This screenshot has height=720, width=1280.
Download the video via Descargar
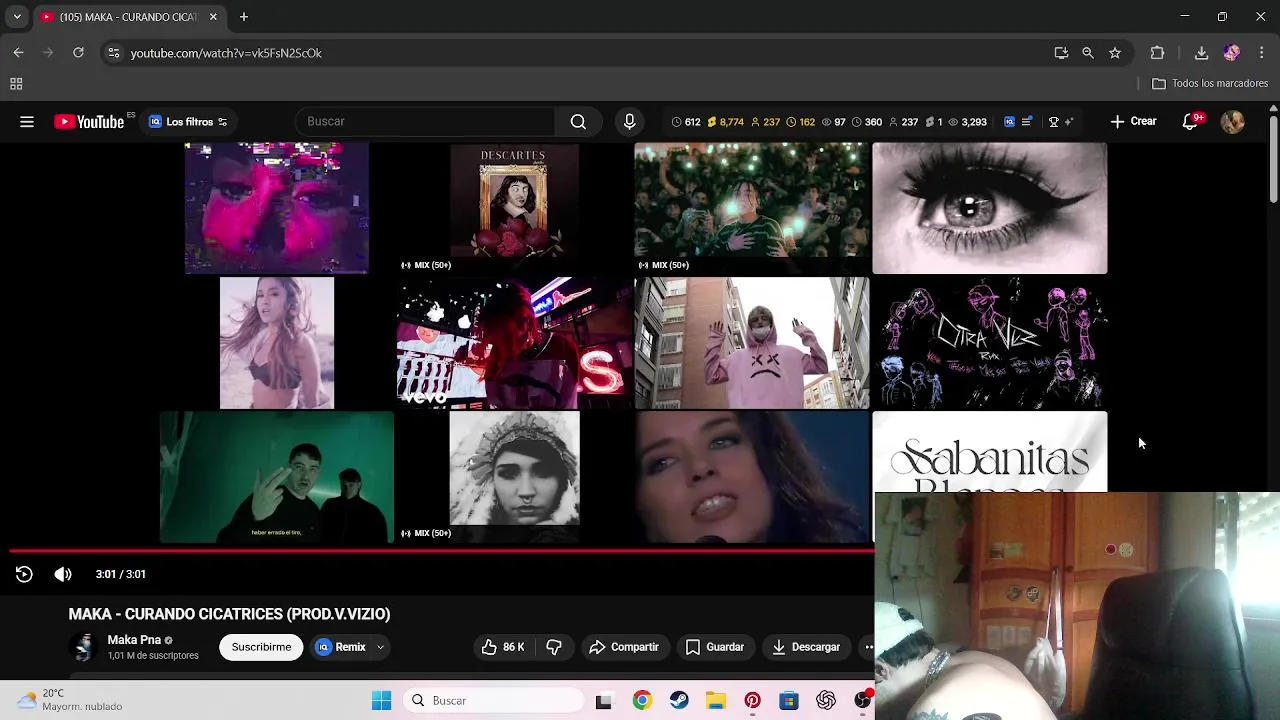click(806, 647)
